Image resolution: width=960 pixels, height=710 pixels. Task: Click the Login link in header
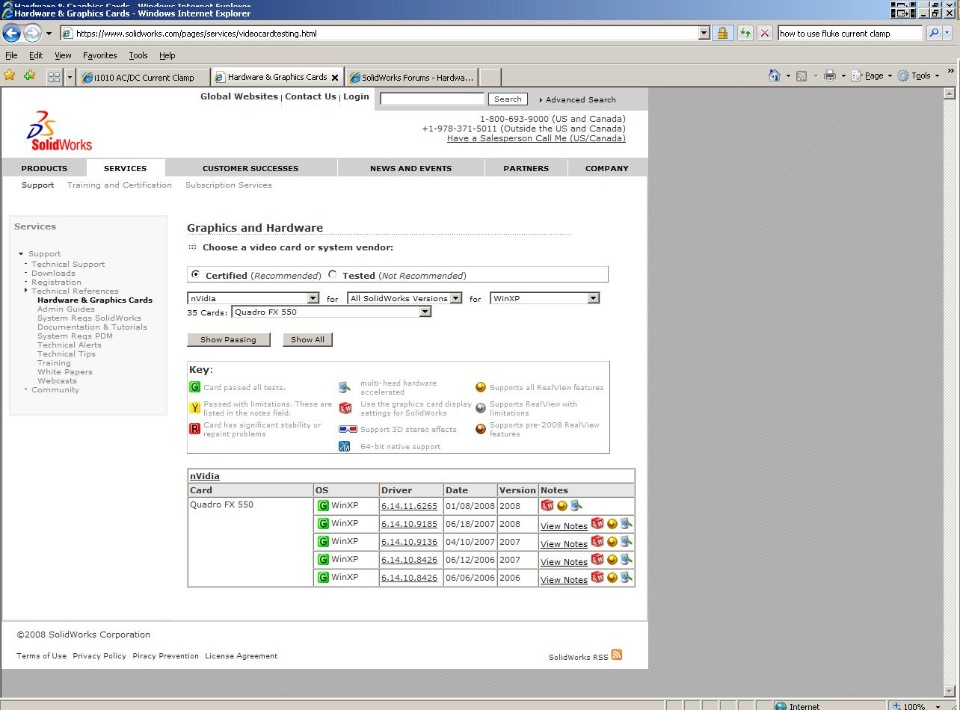356,96
